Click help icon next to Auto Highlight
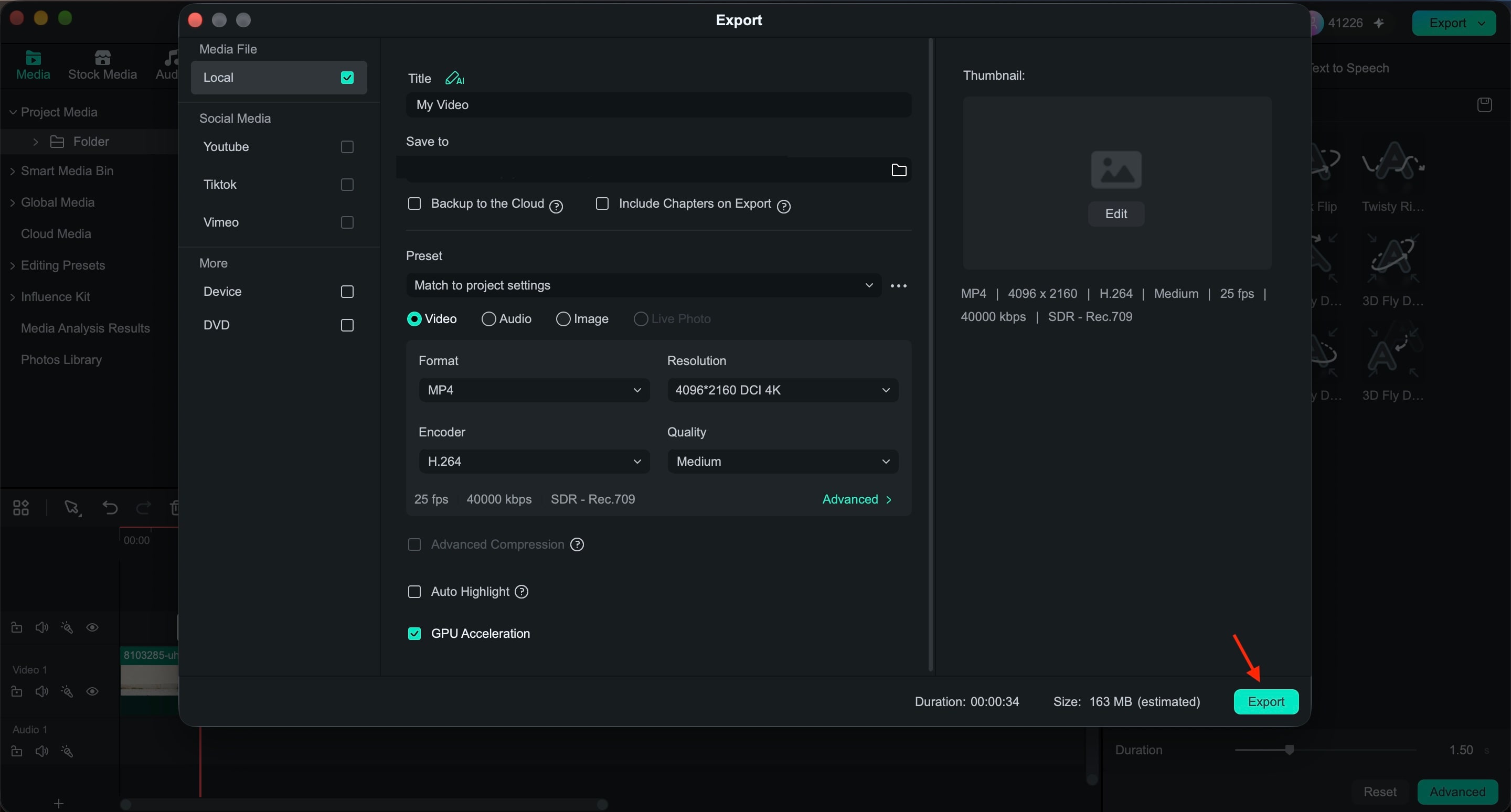This screenshot has width=1511, height=812. pos(522,592)
